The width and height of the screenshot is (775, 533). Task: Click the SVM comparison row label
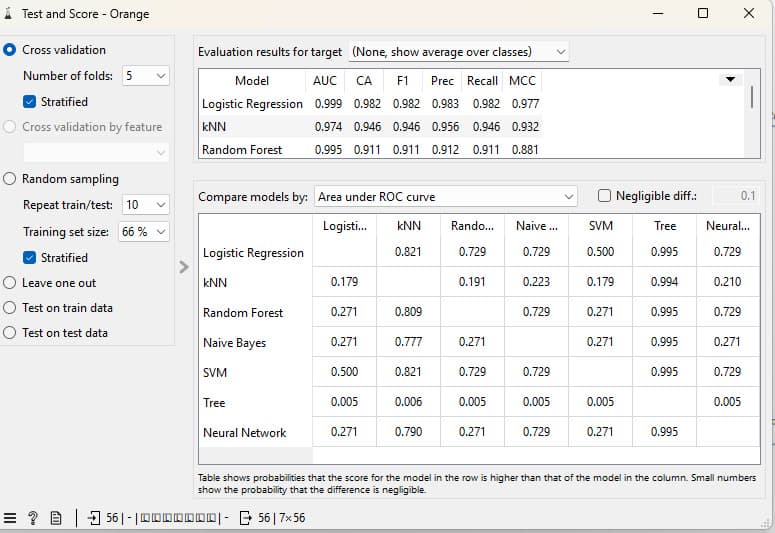click(x=215, y=373)
